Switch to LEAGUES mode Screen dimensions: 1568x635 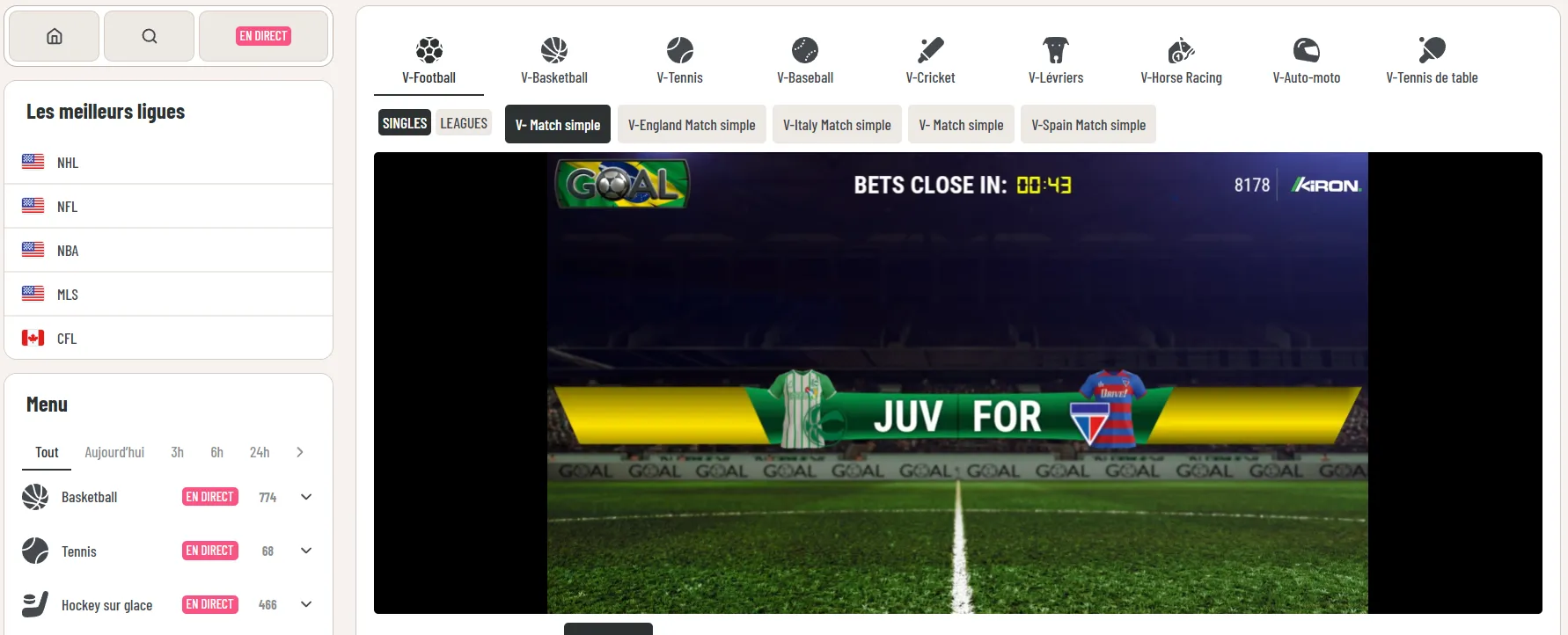pyautogui.click(x=464, y=123)
